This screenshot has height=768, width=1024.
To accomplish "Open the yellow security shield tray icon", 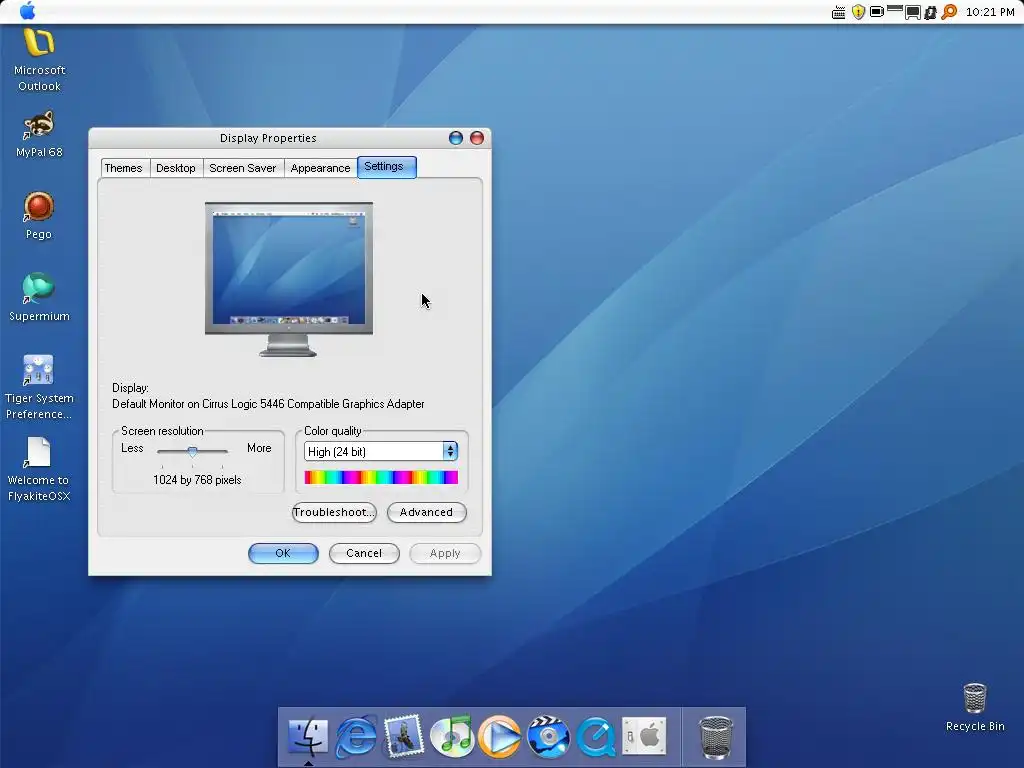I will [858, 12].
